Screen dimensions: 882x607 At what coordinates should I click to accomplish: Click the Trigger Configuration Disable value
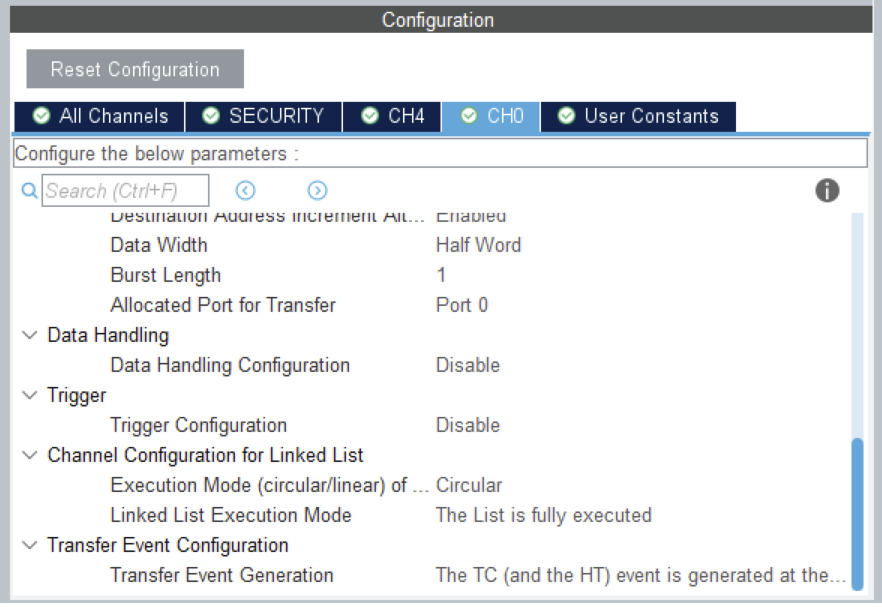pos(467,425)
